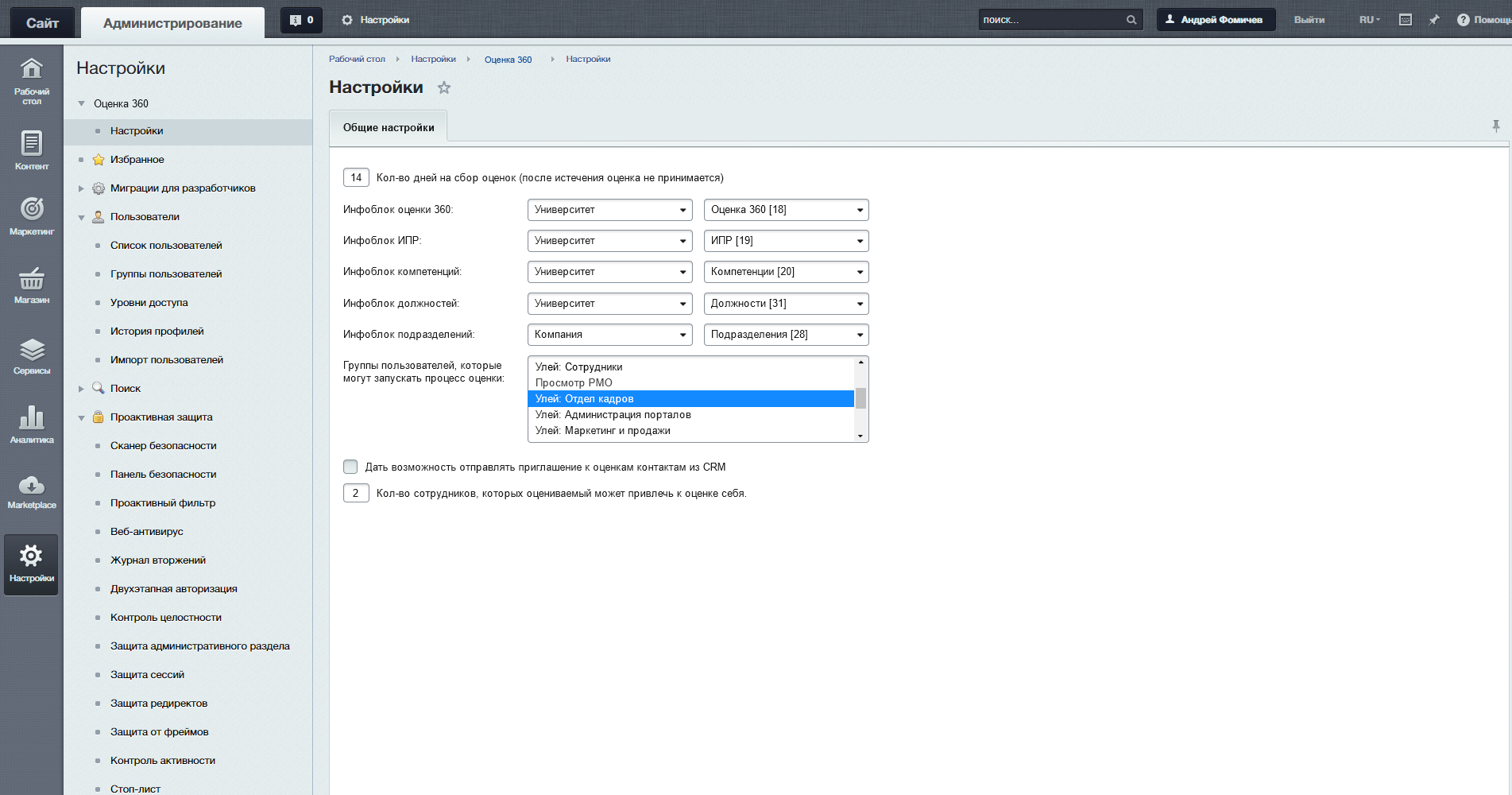The image size is (1512, 795).
Task: Click the employees count input field
Action: 356,493
